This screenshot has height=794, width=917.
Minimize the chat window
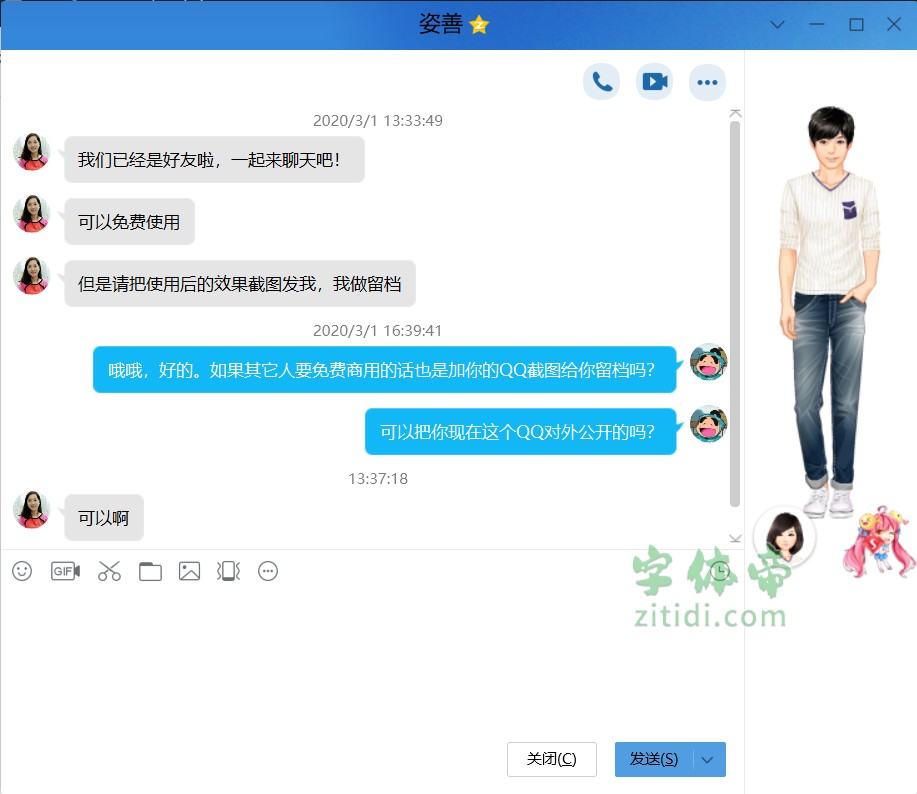[x=817, y=25]
